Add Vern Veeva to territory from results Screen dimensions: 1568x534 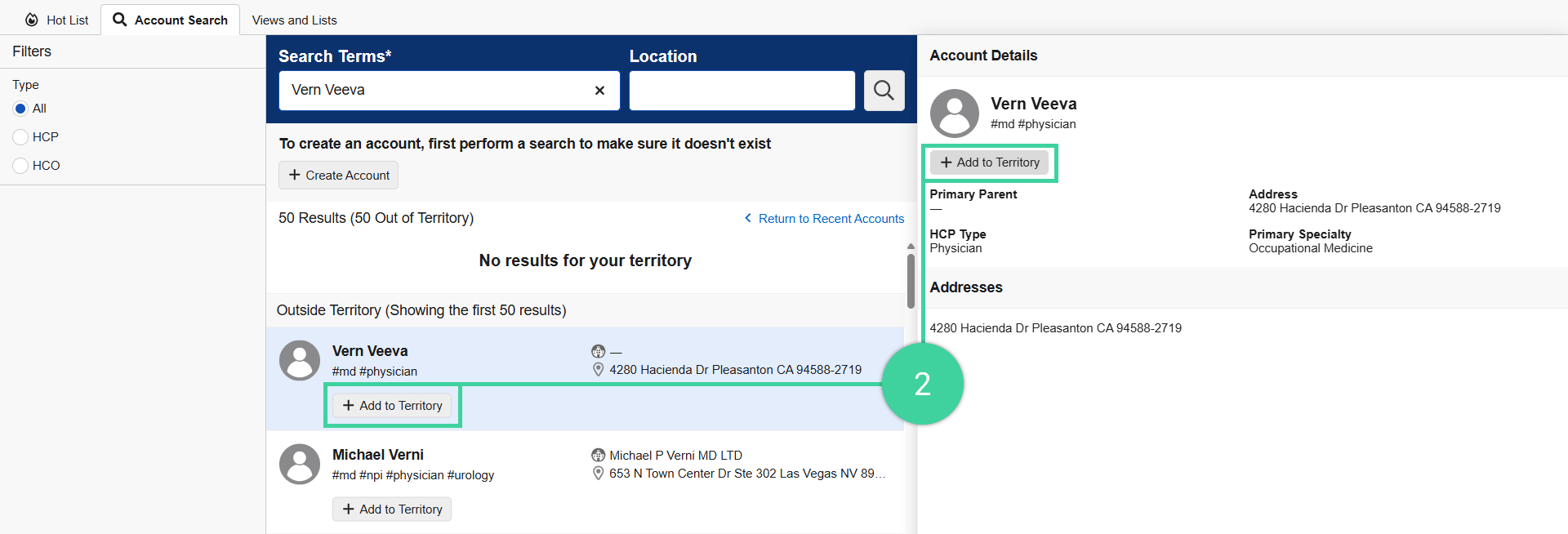point(392,406)
